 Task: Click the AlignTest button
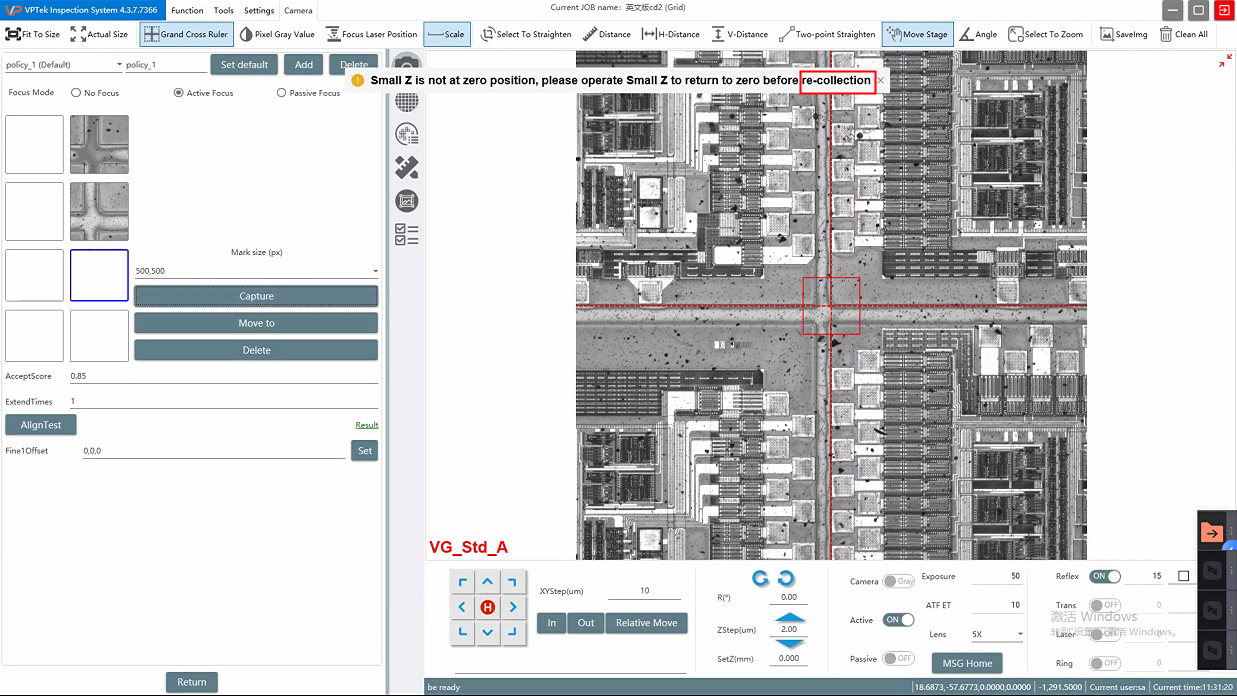[41, 425]
